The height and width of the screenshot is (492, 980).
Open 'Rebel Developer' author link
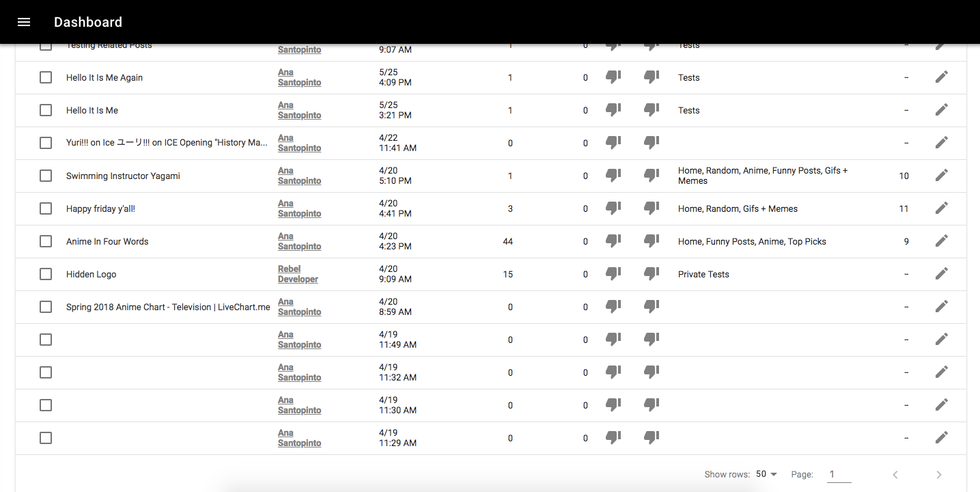tap(298, 274)
